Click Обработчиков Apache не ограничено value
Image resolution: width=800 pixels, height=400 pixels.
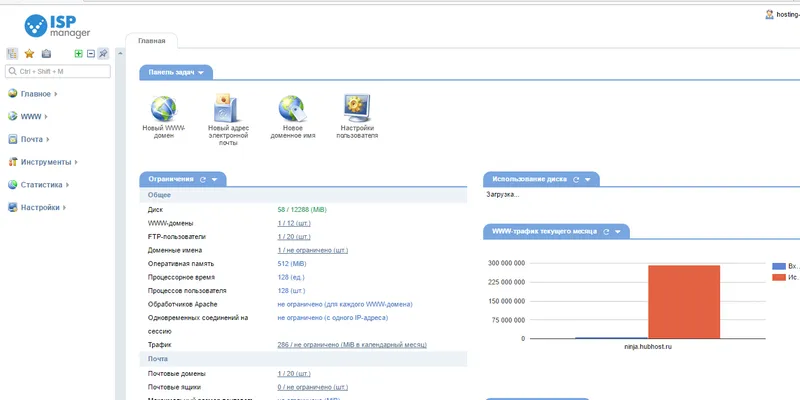(x=345, y=304)
